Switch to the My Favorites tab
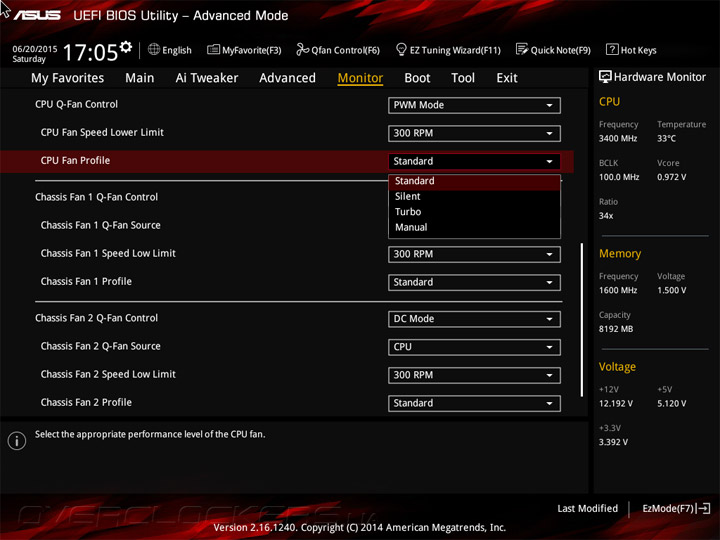 coord(68,78)
